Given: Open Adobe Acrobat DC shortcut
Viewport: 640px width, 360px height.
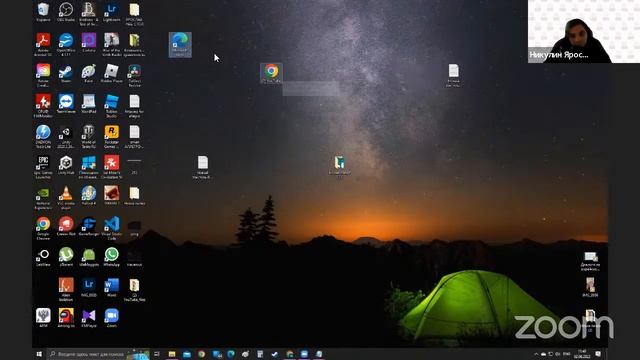Looking at the screenshot, I should (43, 44).
